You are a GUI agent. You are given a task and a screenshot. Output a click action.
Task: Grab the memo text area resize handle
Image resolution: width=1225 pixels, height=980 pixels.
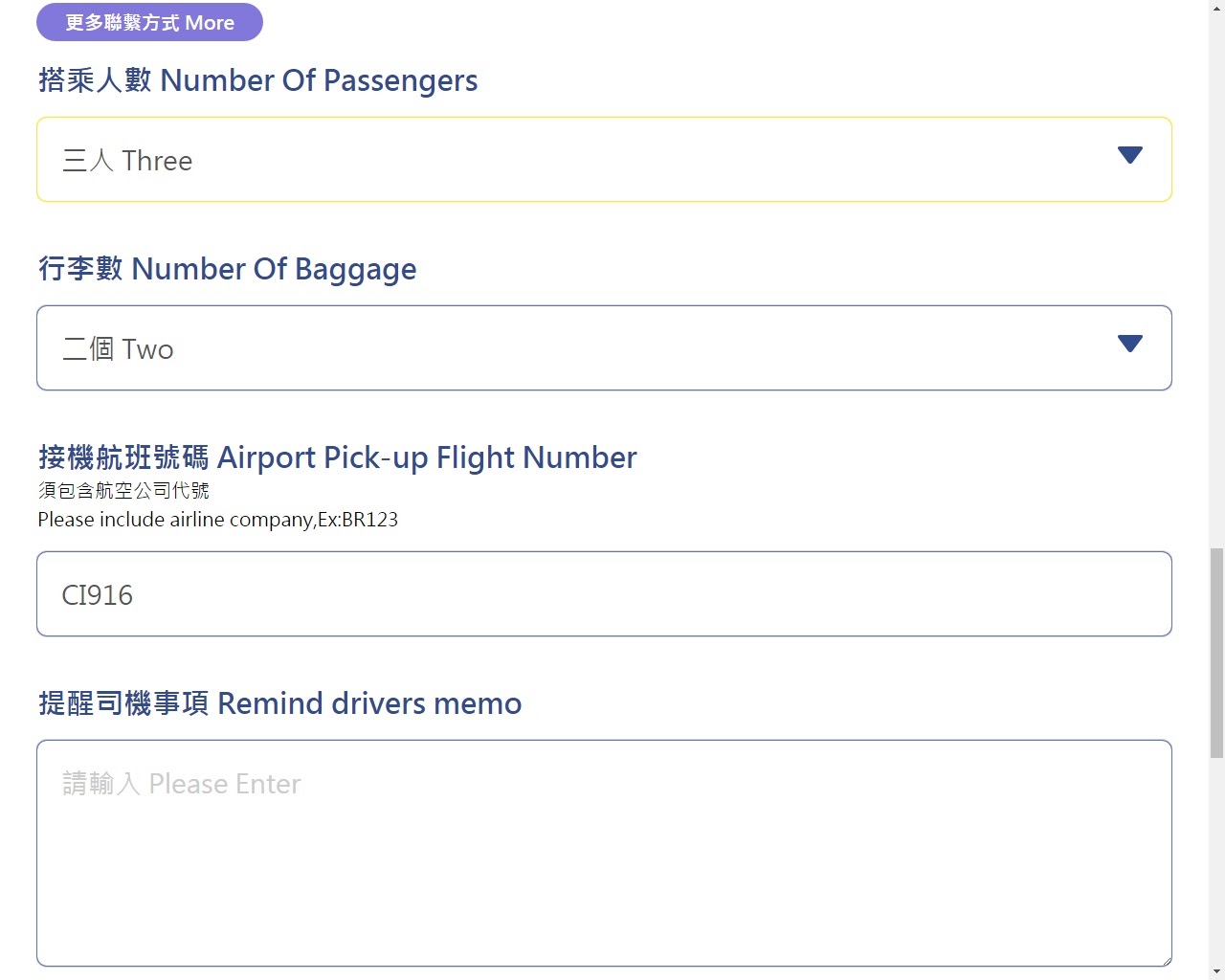tap(1167, 961)
